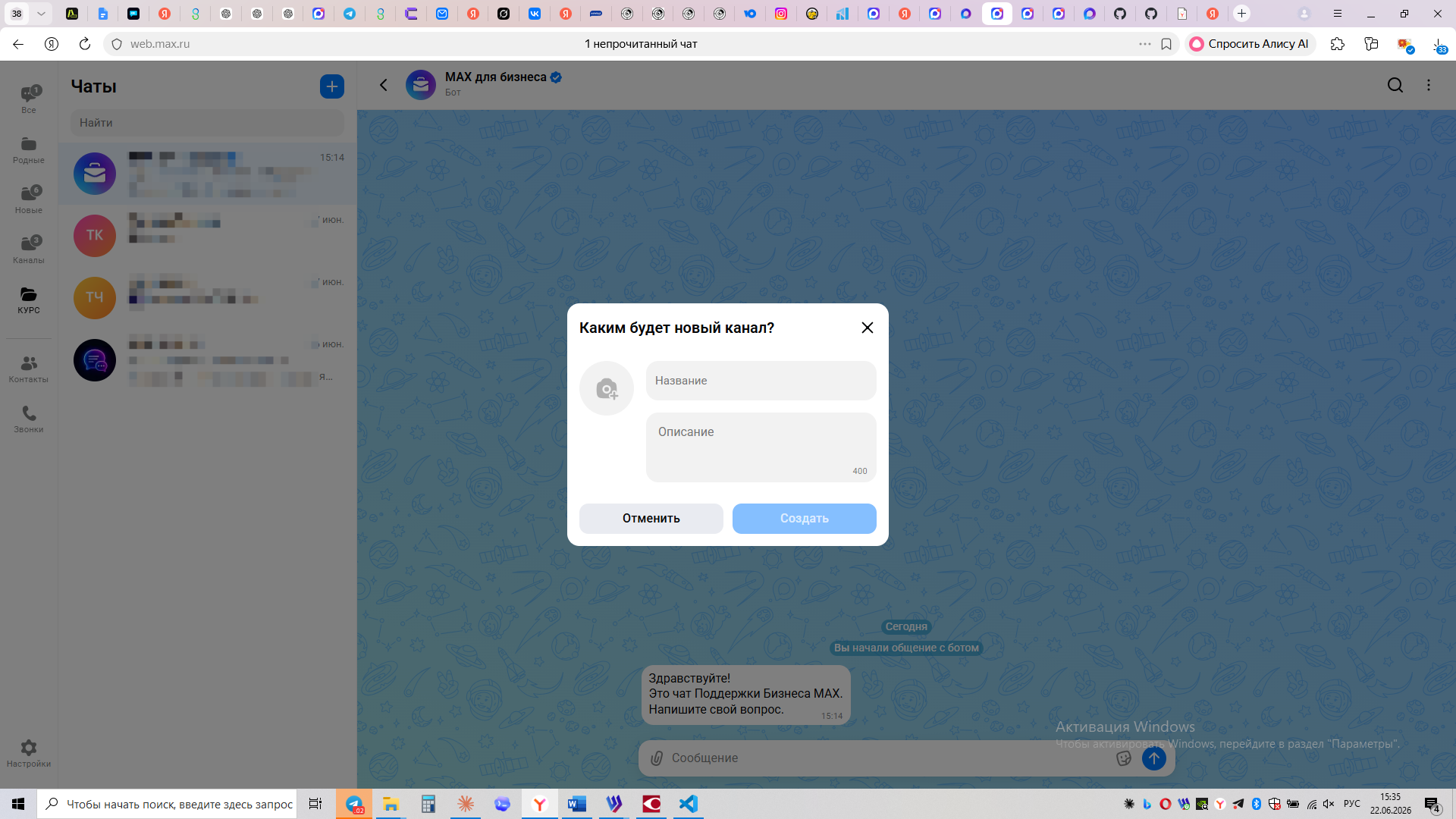The image size is (1456, 819).
Task: Open File Explorer from the taskbar
Action: coord(391,804)
